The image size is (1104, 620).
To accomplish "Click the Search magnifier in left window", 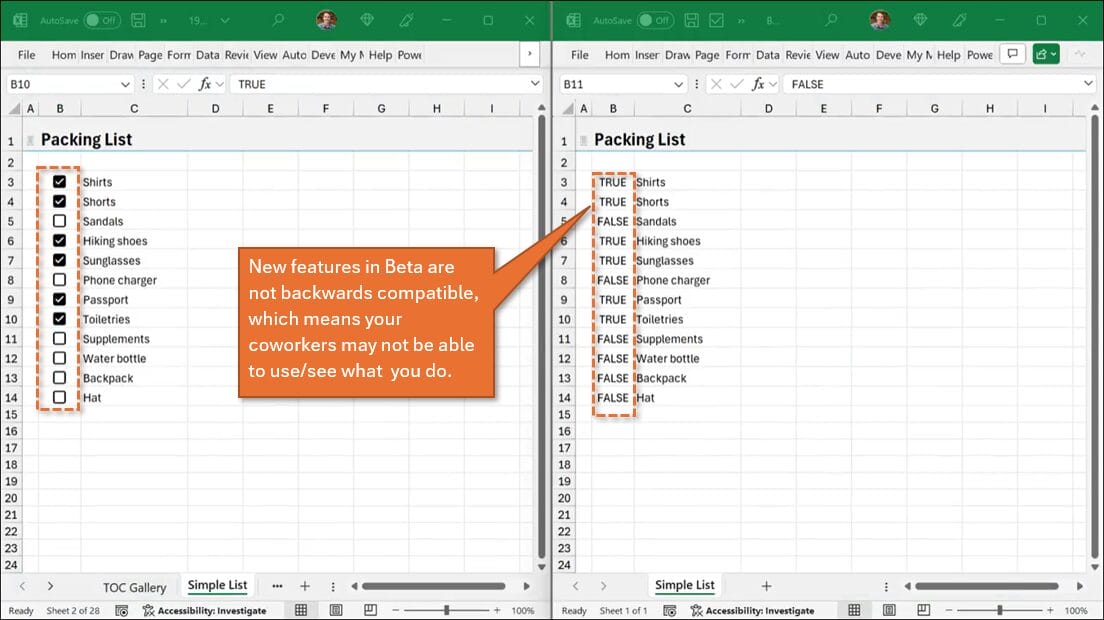I will (278, 20).
